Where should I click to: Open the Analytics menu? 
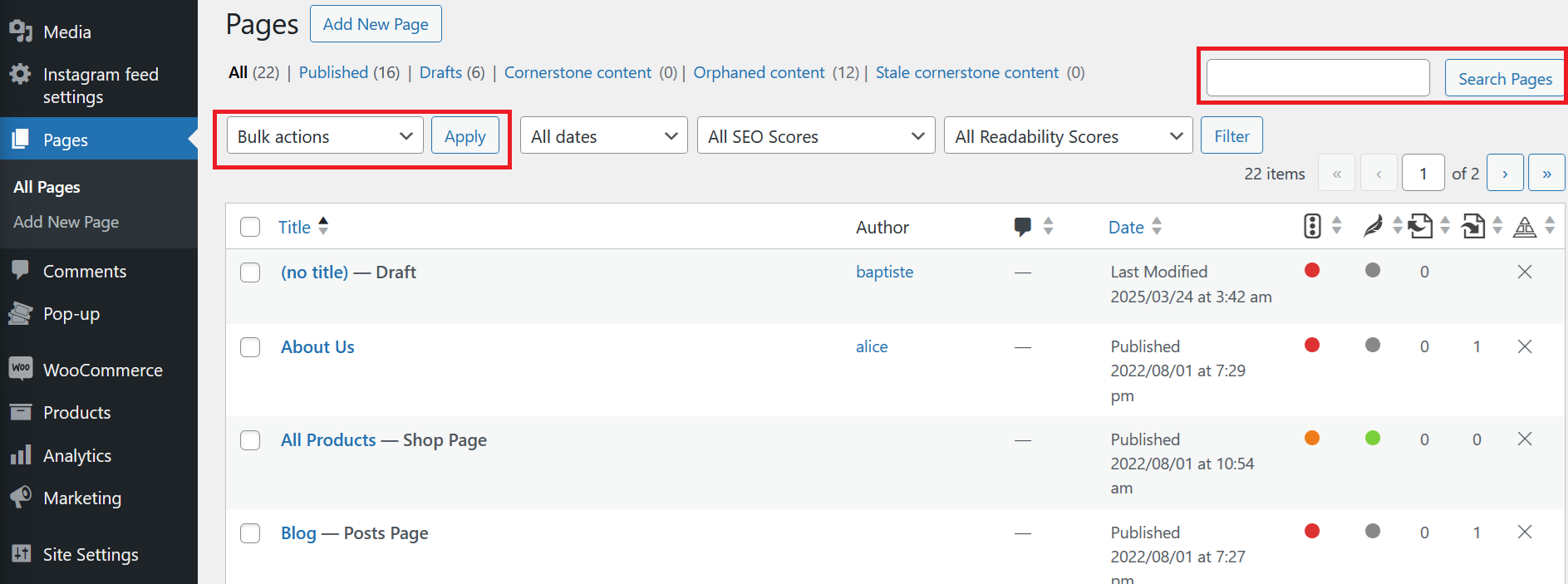pos(77,456)
